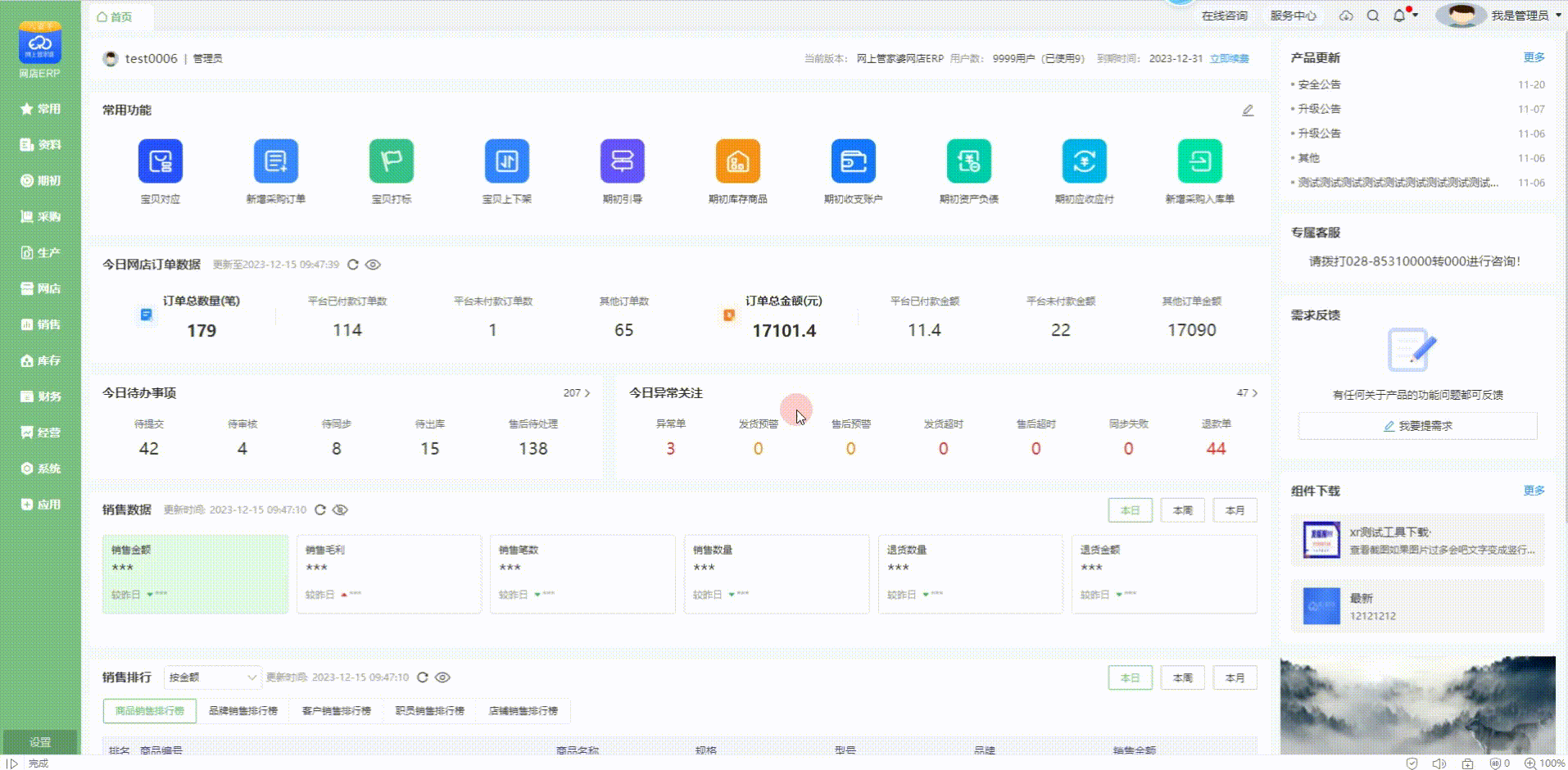
Task: Click the 新增采购订单 icon
Action: click(x=275, y=161)
